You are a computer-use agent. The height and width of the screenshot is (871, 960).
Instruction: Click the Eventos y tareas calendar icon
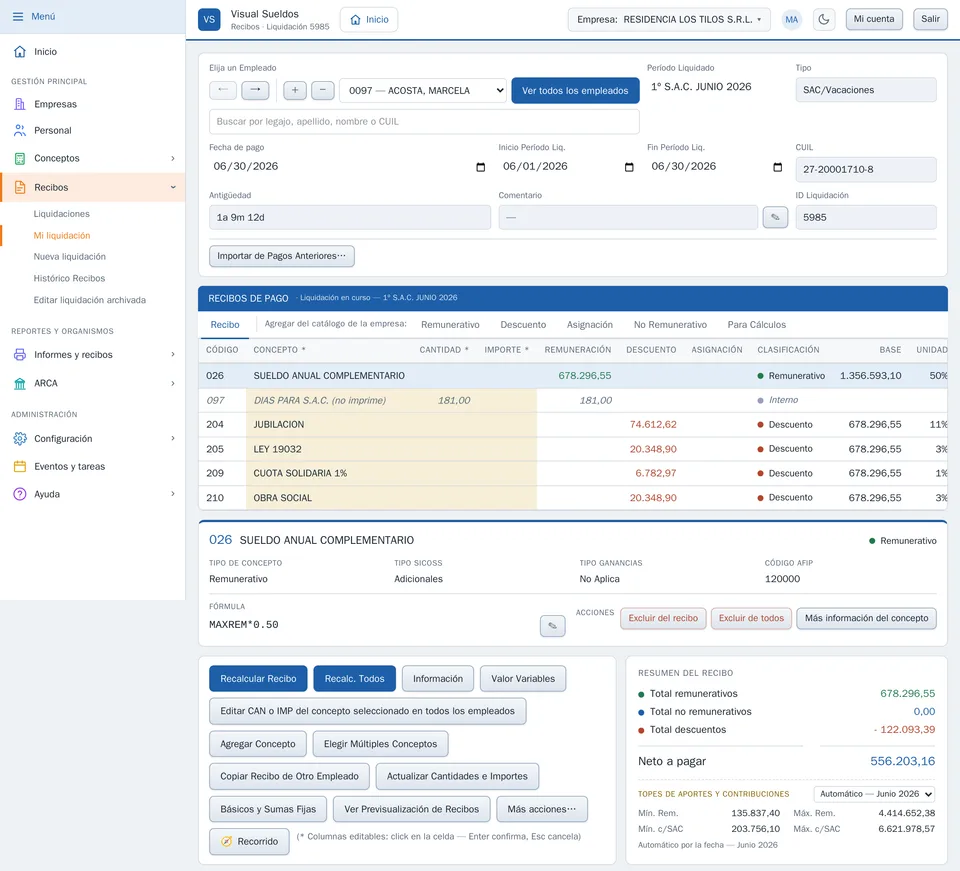tap(20, 466)
